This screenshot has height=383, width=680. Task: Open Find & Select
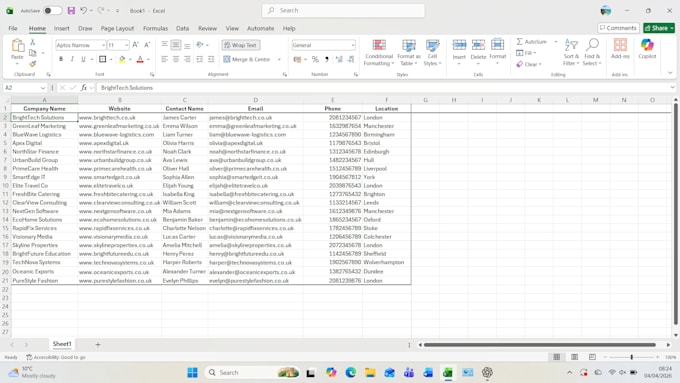(592, 52)
